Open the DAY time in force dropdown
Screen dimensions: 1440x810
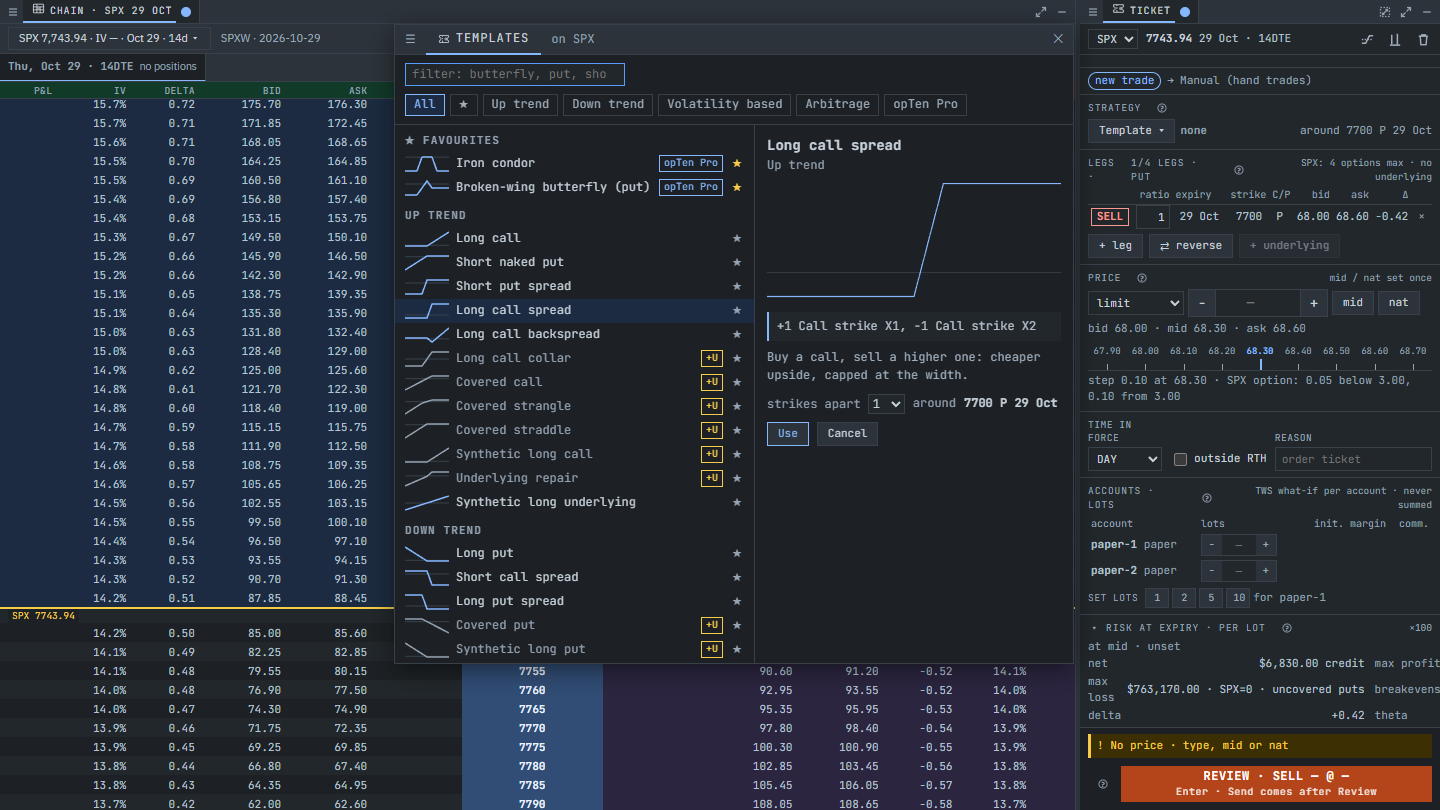coord(1125,459)
